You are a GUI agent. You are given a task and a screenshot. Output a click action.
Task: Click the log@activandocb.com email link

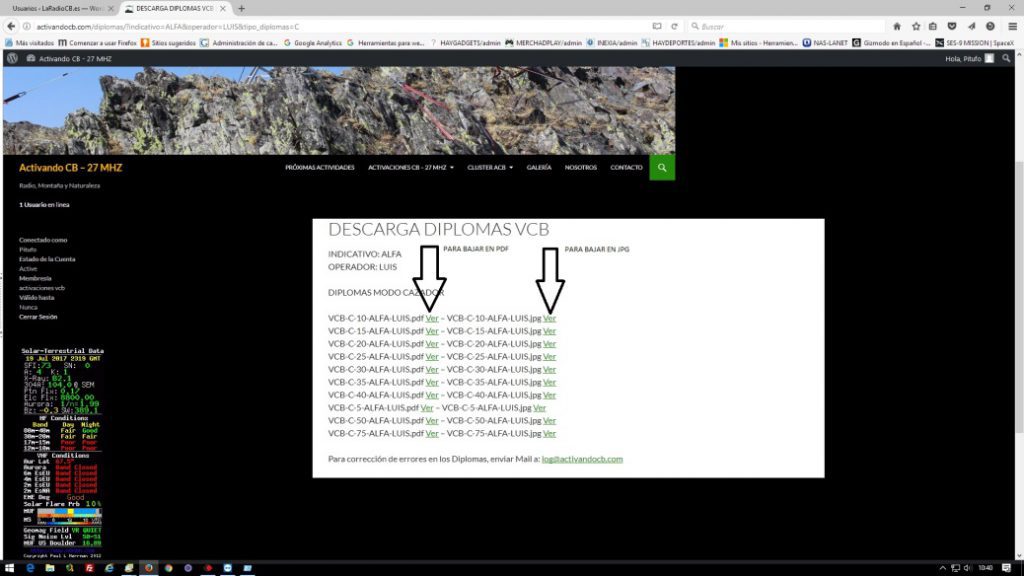tap(582, 459)
